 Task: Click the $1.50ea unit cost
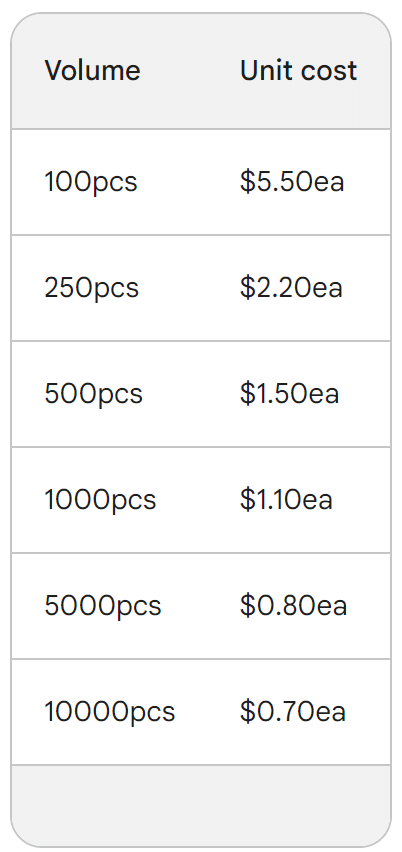[x=290, y=394]
